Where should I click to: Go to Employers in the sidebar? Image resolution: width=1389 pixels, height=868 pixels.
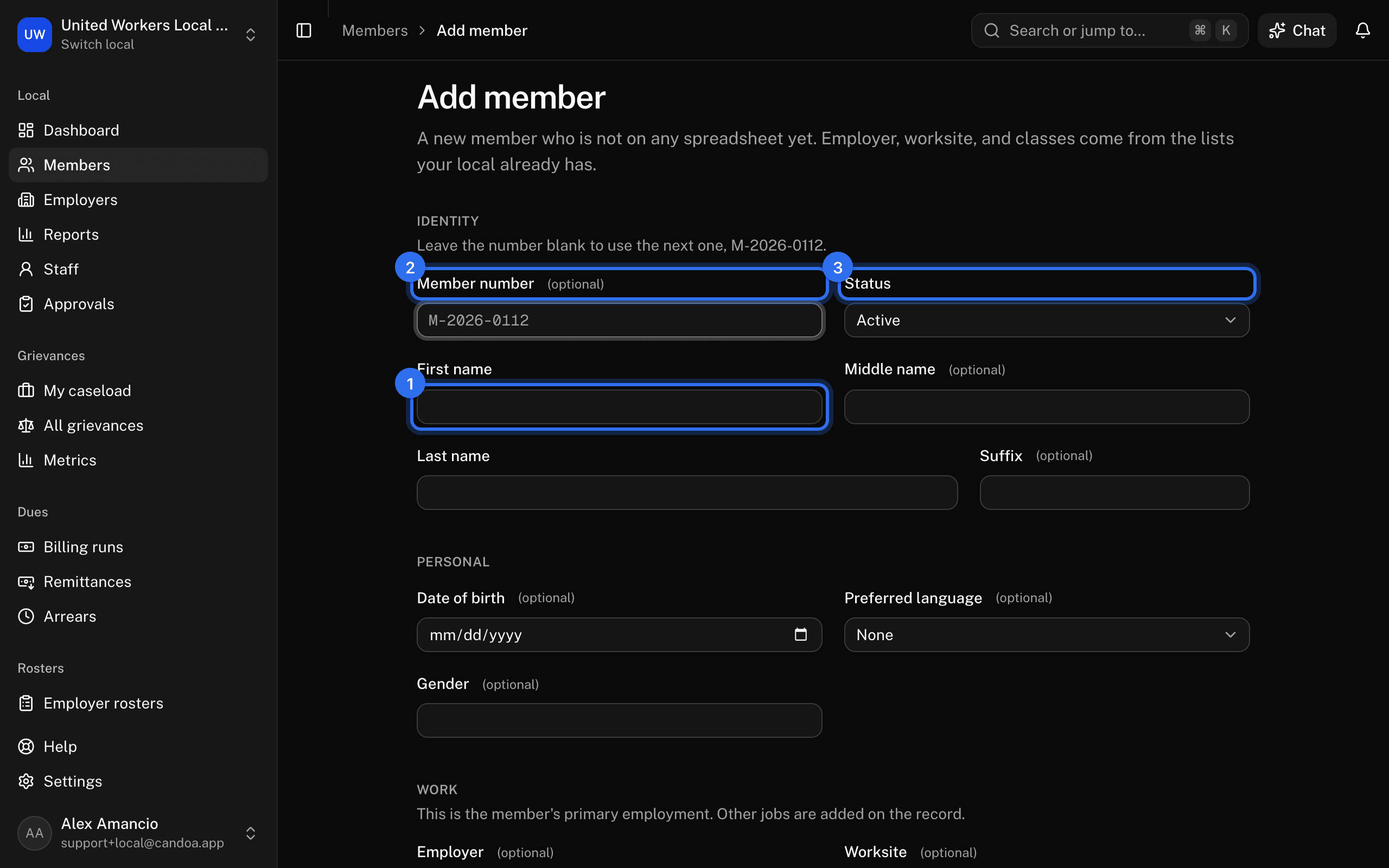pyautogui.click(x=138, y=200)
